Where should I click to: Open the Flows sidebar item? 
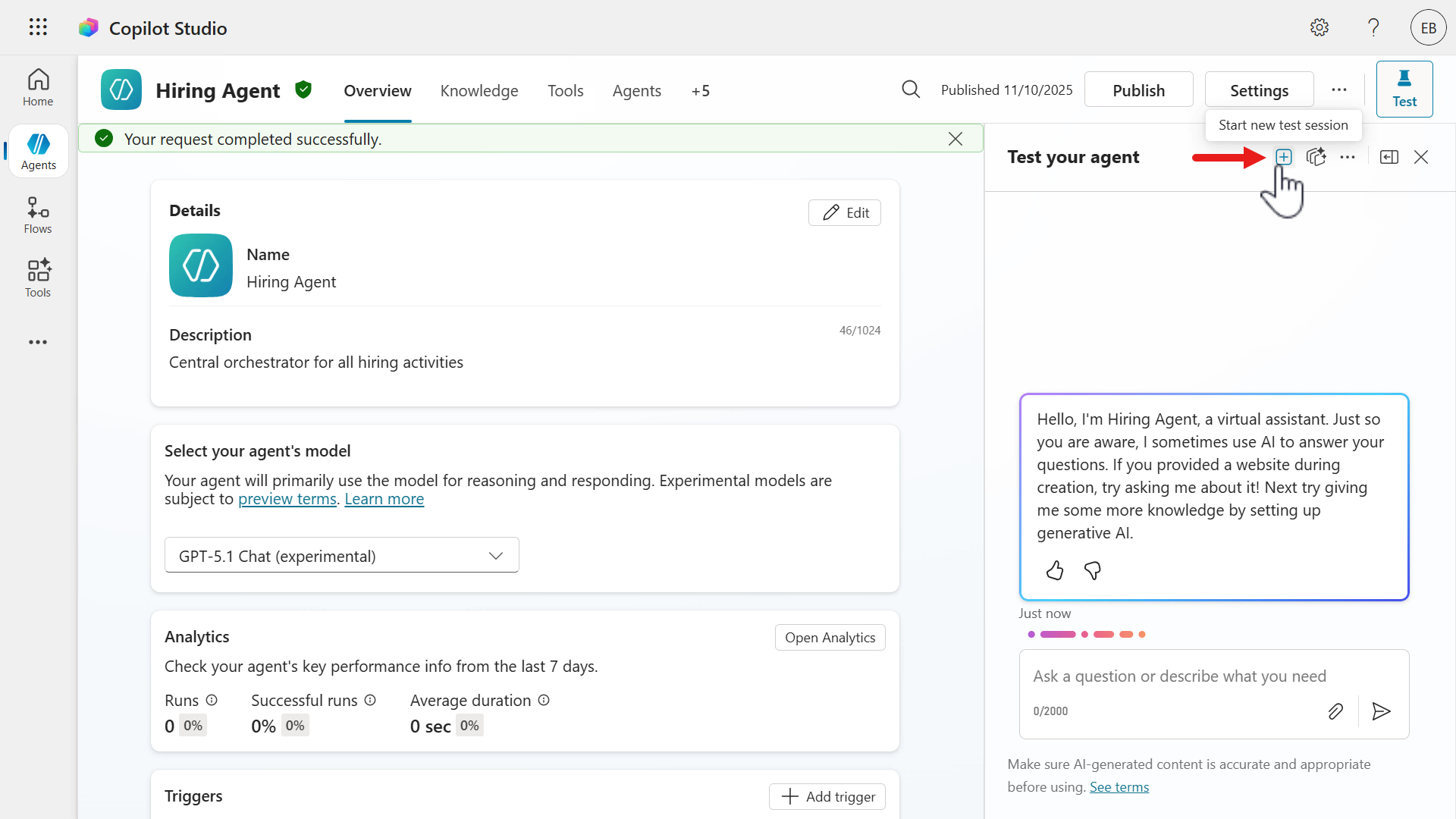point(38,215)
